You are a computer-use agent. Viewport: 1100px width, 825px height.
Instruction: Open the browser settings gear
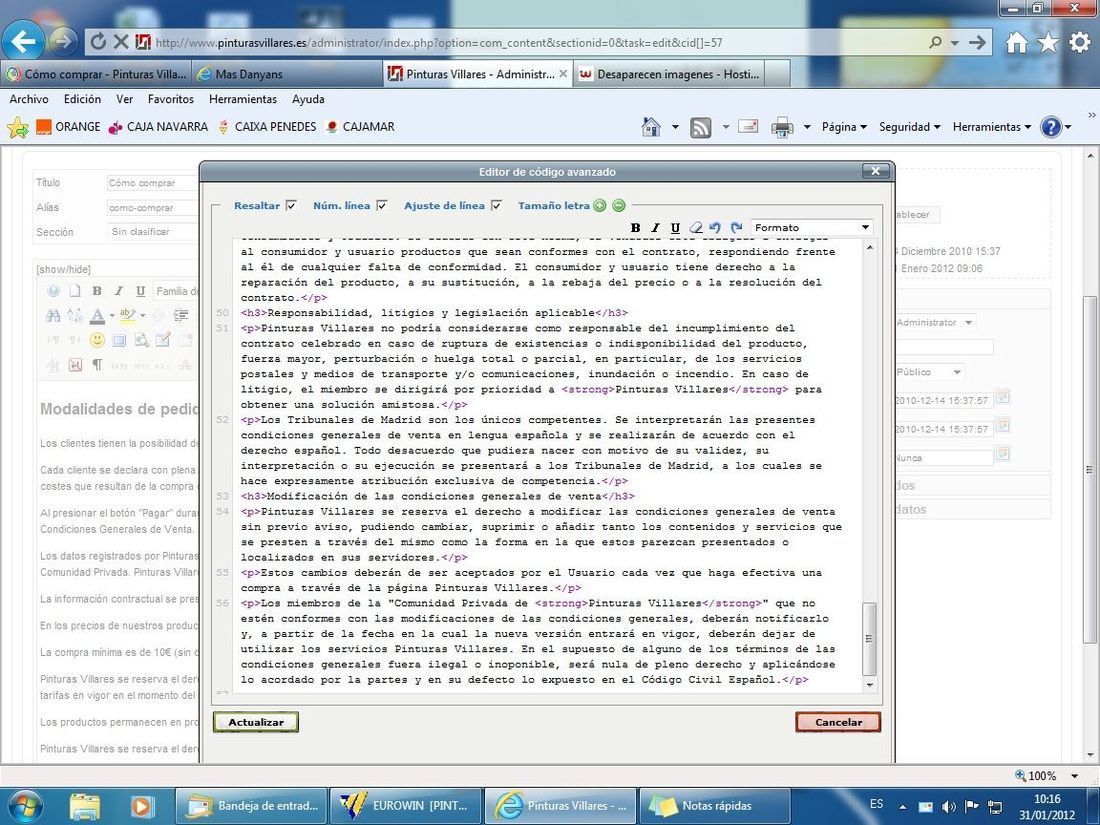point(1080,43)
